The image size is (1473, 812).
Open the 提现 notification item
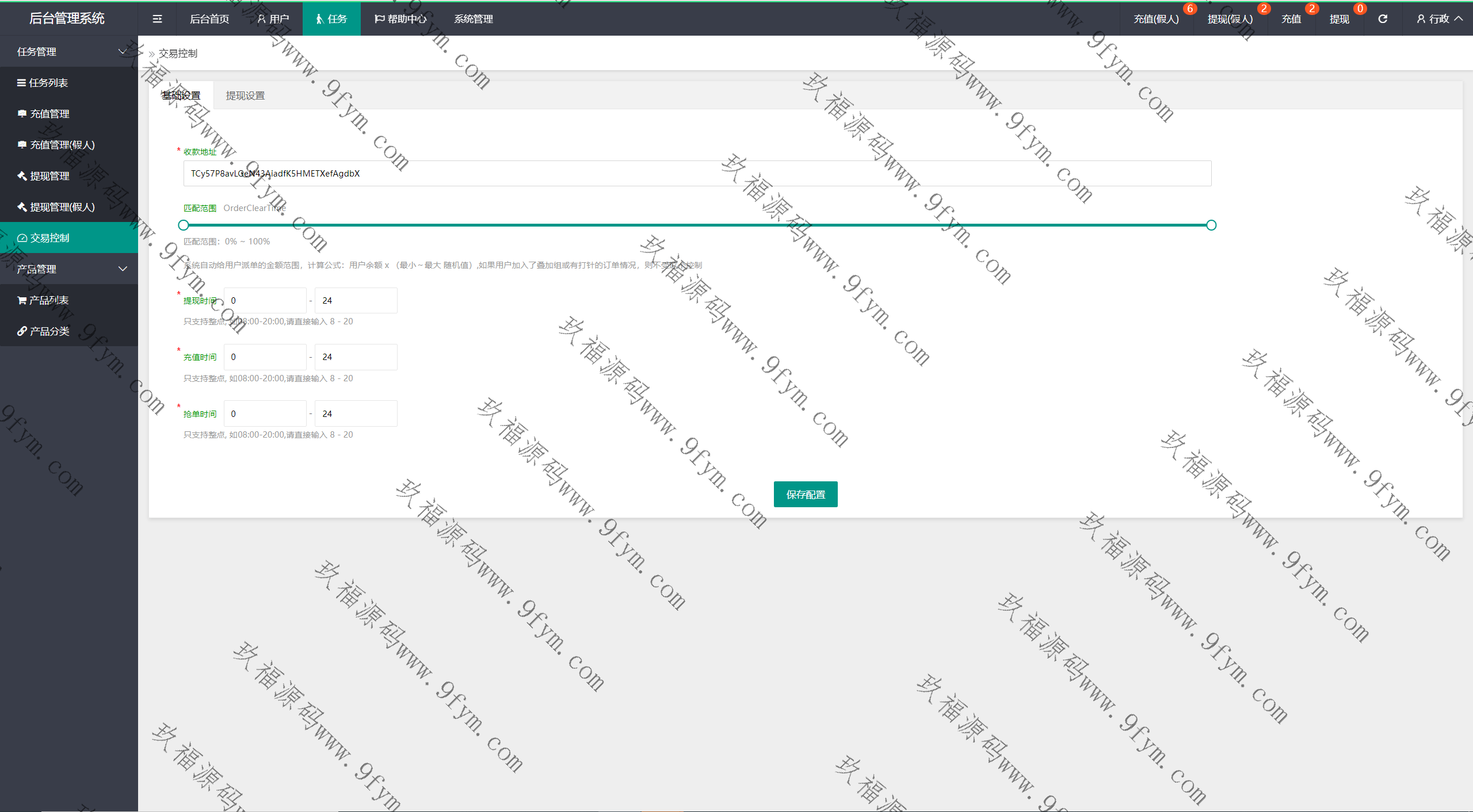click(1339, 19)
